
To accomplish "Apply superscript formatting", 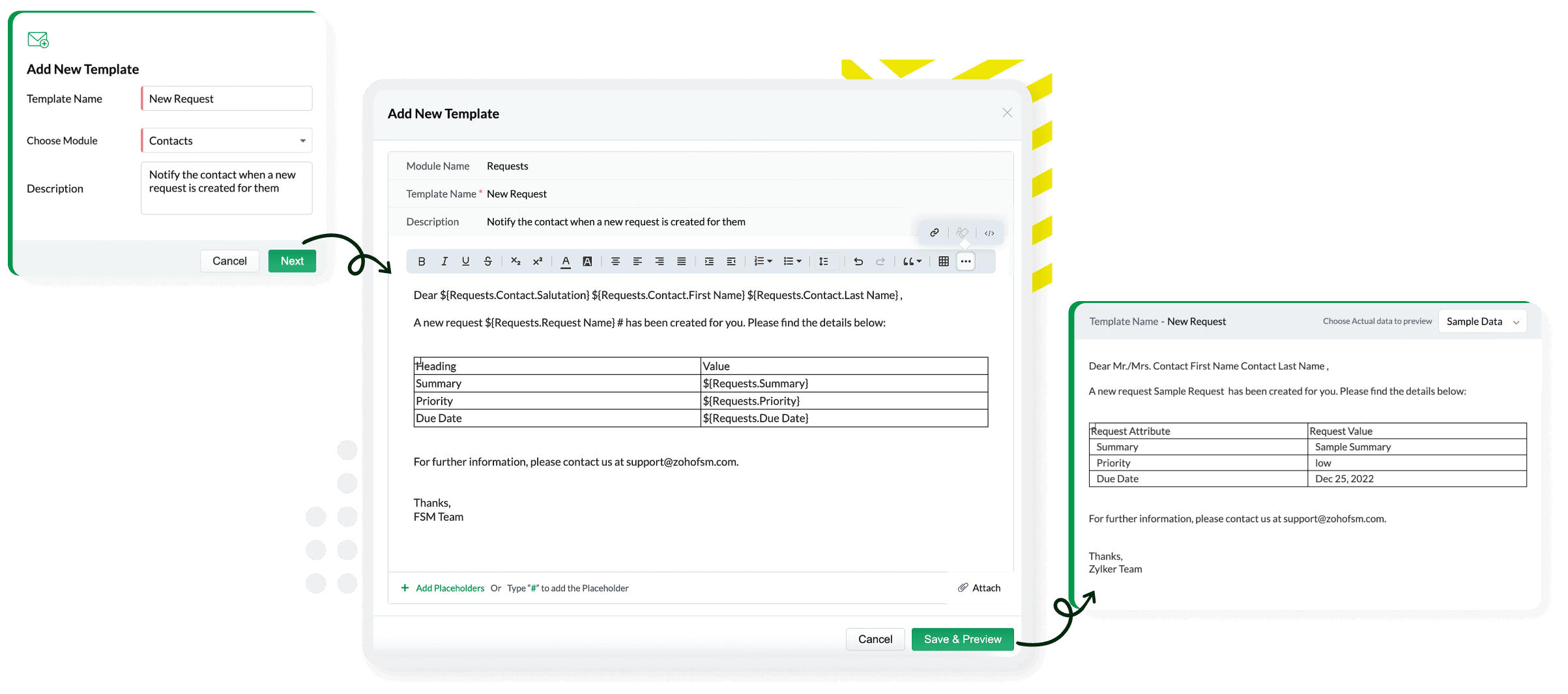I will click(x=538, y=261).
